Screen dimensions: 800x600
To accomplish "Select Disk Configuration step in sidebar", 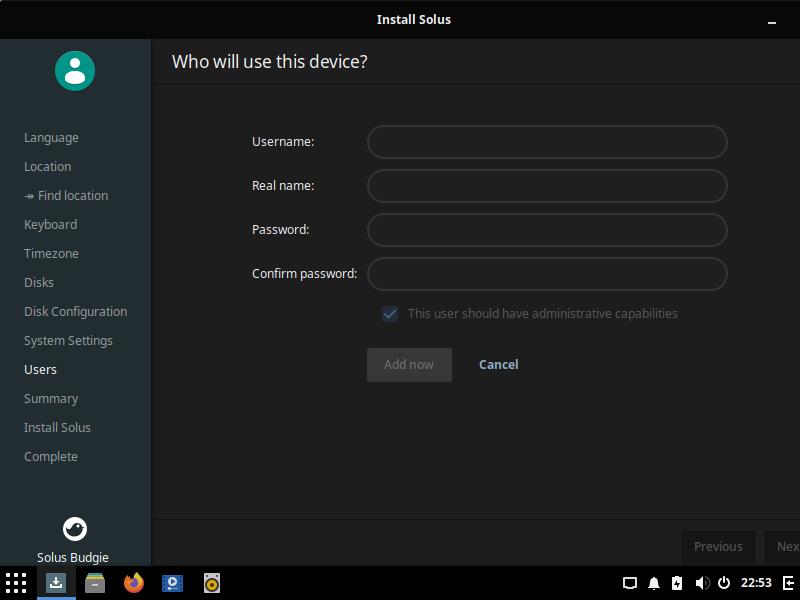I will [x=76, y=312].
